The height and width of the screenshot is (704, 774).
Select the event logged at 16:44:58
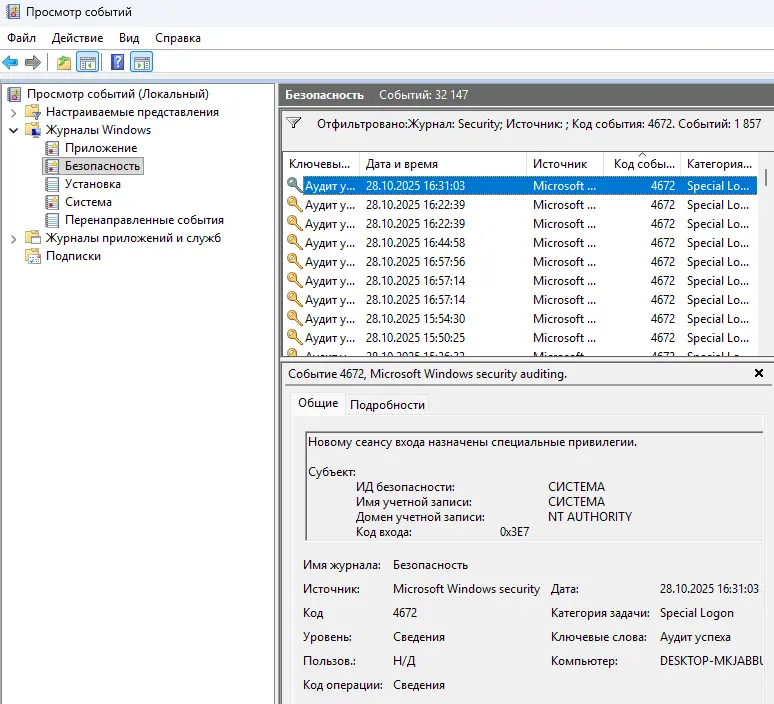(415, 243)
